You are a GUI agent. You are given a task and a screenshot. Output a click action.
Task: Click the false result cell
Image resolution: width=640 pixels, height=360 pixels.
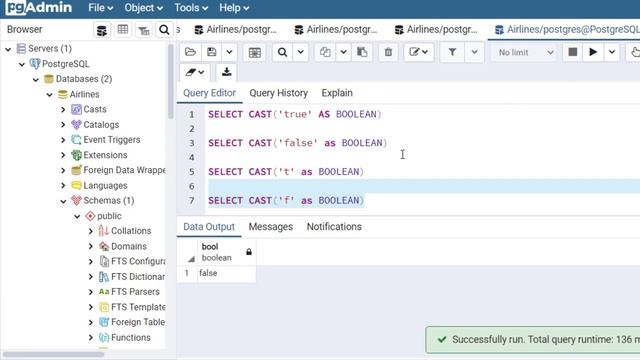click(227, 273)
